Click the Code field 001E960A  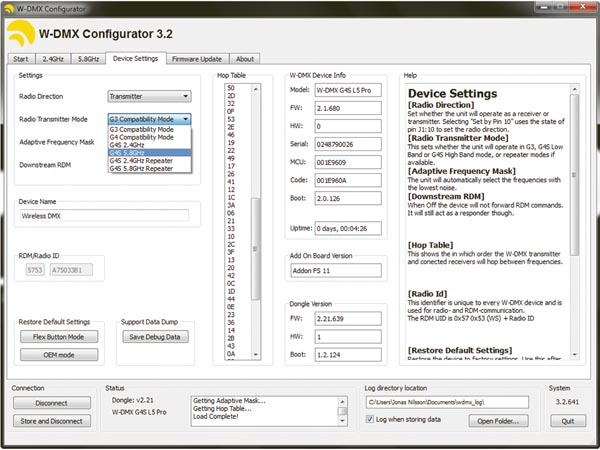coord(348,180)
